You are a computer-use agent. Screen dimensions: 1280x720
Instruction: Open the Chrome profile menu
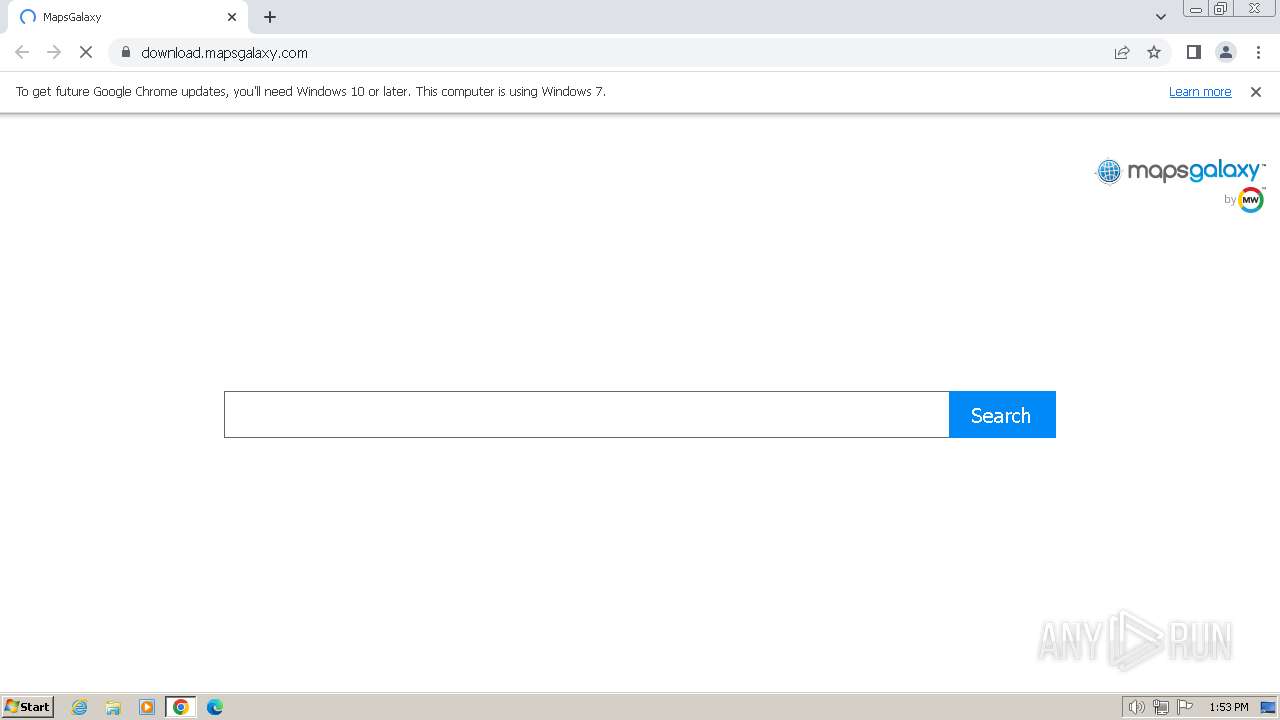[1225, 52]
